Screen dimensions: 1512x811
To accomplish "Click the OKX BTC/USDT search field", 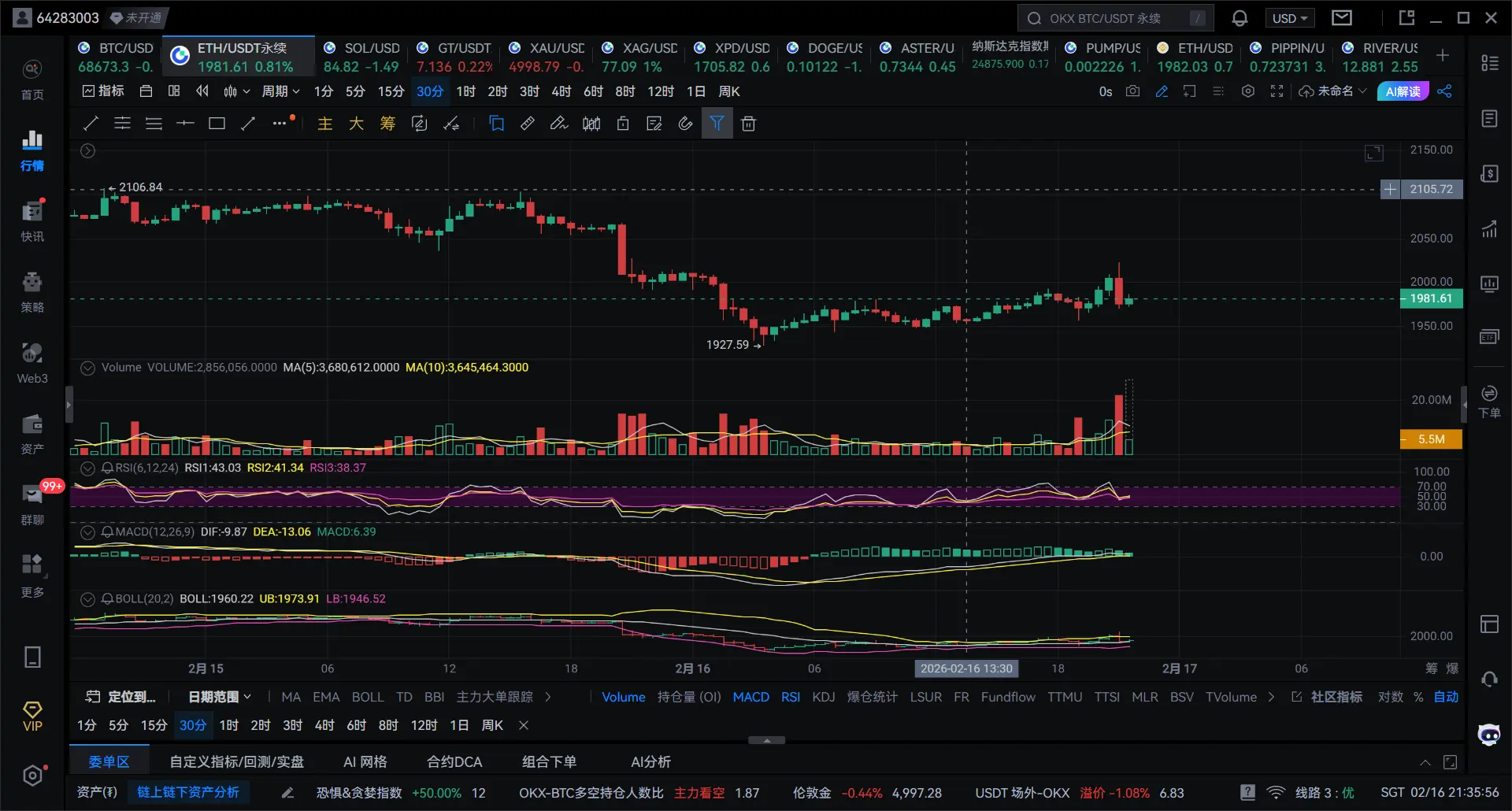I will coord(1115,18).
